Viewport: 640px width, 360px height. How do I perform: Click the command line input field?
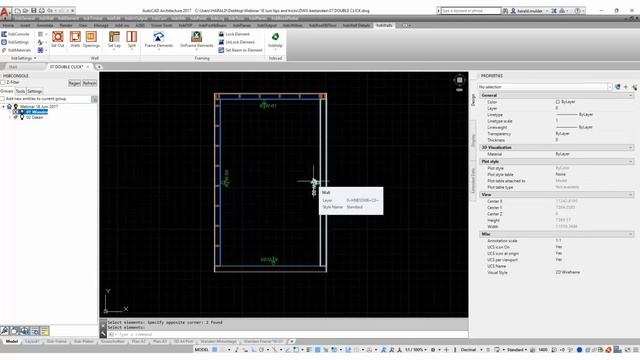(x=286, y=334)
